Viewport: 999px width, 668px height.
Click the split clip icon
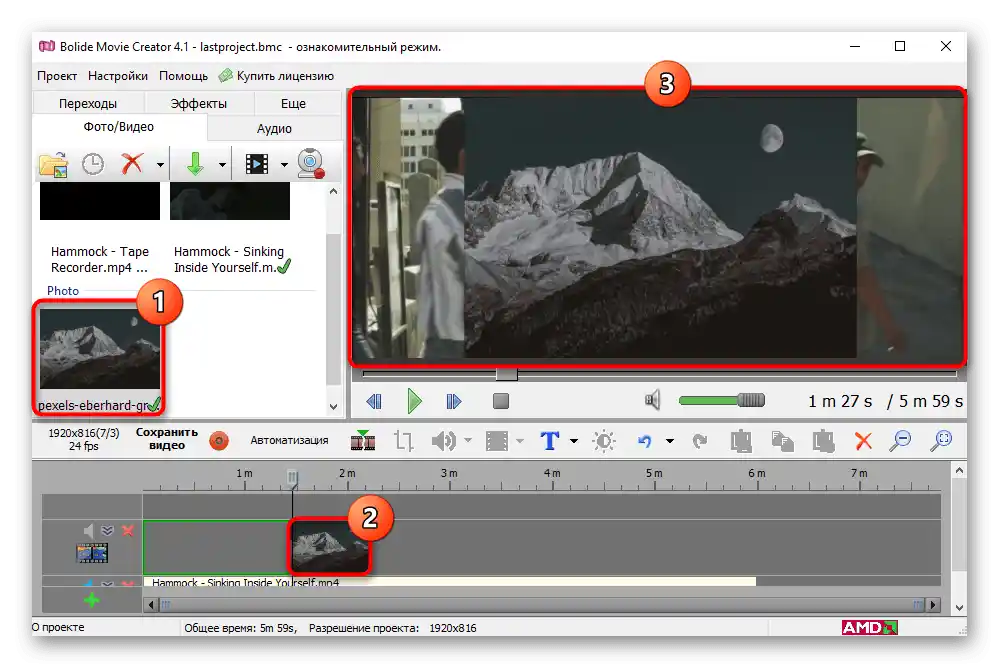363,440
